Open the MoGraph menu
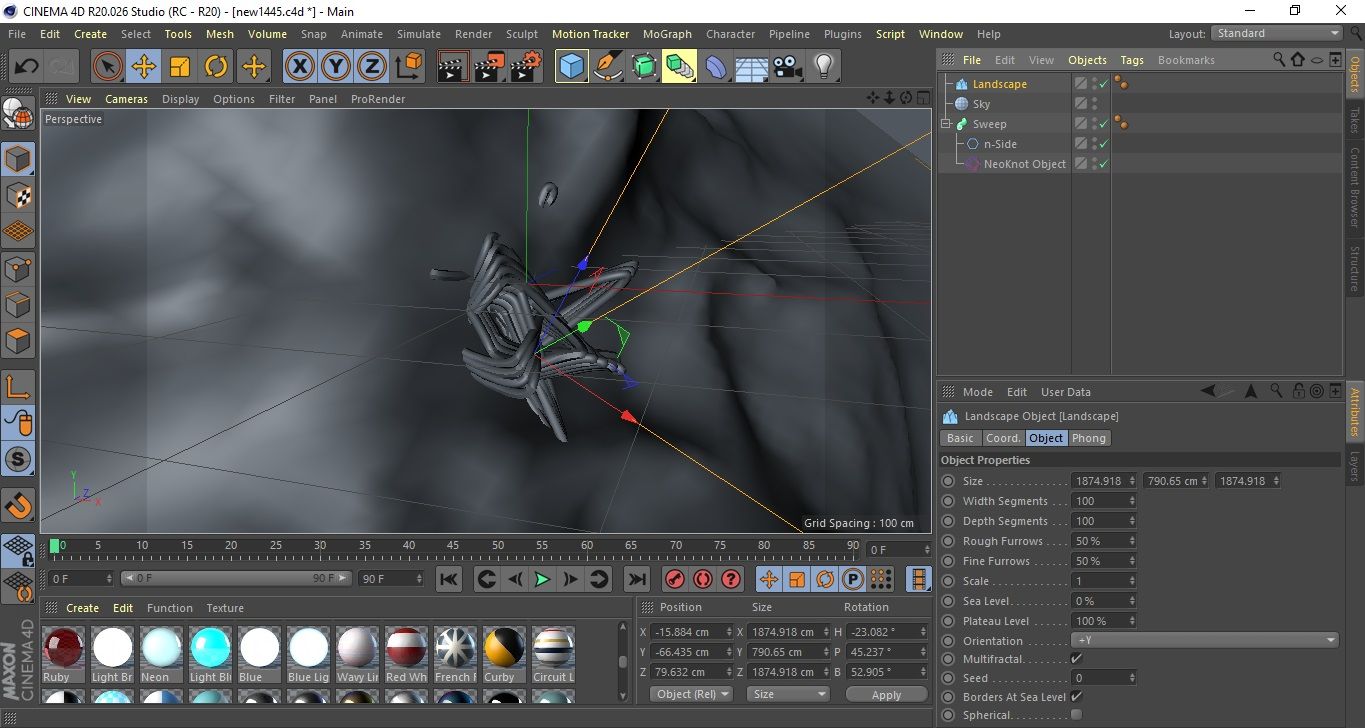Image resolution: width=1365 pixels, height=728 pixels. coord(667,34)
